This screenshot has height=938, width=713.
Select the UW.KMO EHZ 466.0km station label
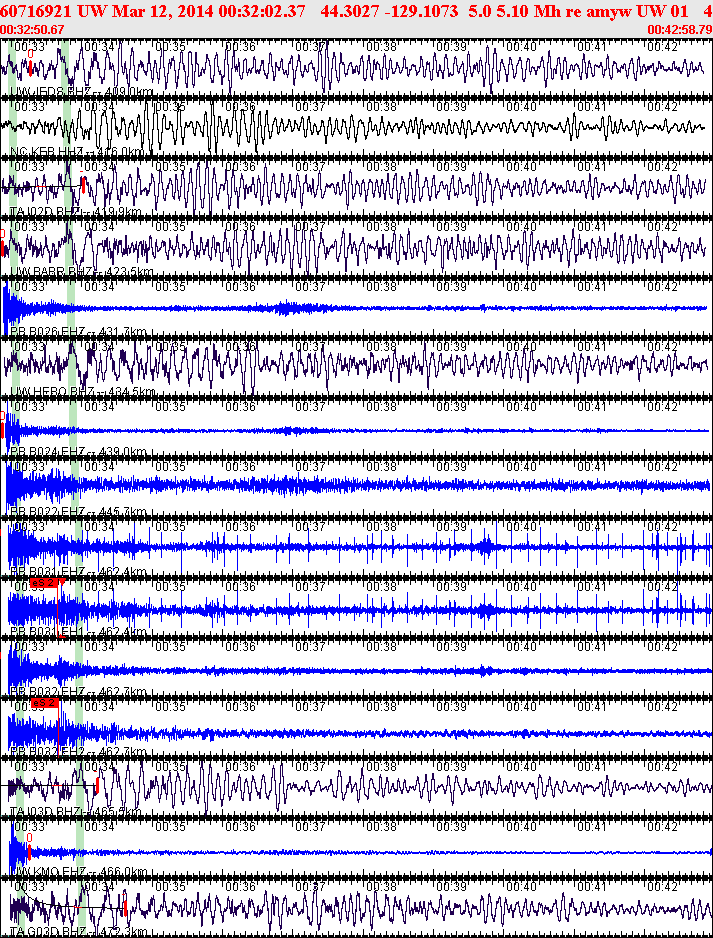pyautogui.click(x=78, y=871)
